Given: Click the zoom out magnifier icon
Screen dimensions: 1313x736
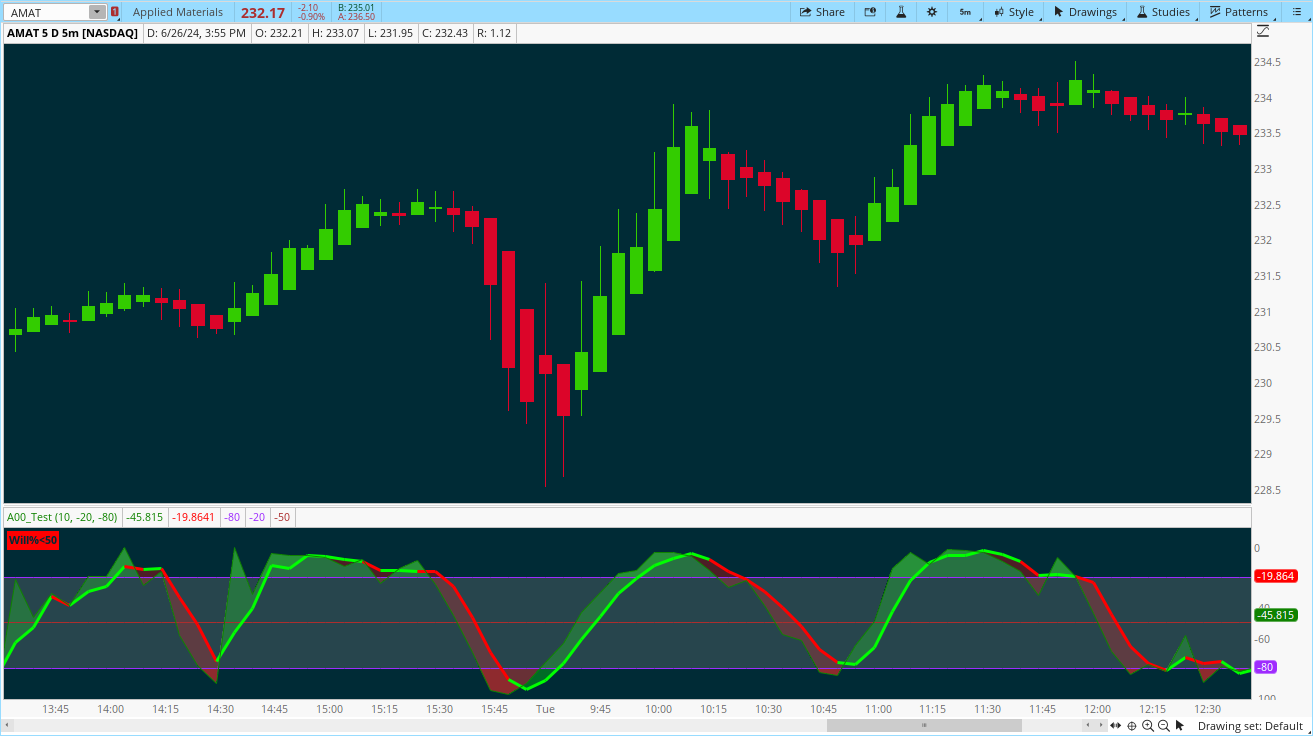Looking at the screenshot, I should [1163, 726].
